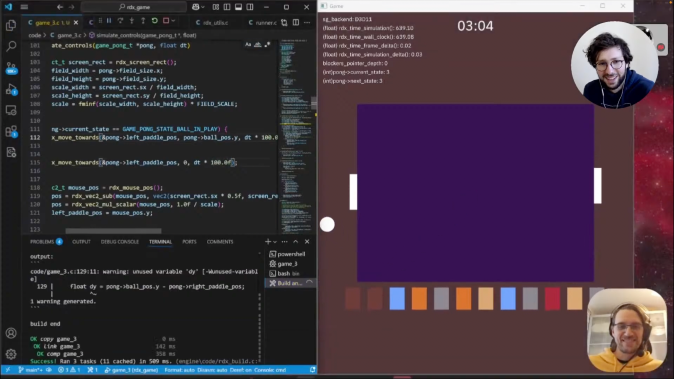Open the Remote Explorer view

click(x=11, y=110)
